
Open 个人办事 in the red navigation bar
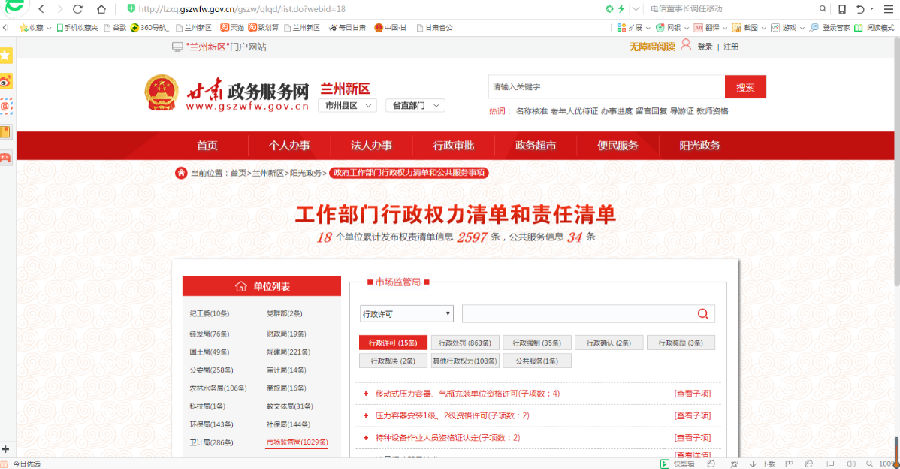pyautogui.click(x=289, y=145)
